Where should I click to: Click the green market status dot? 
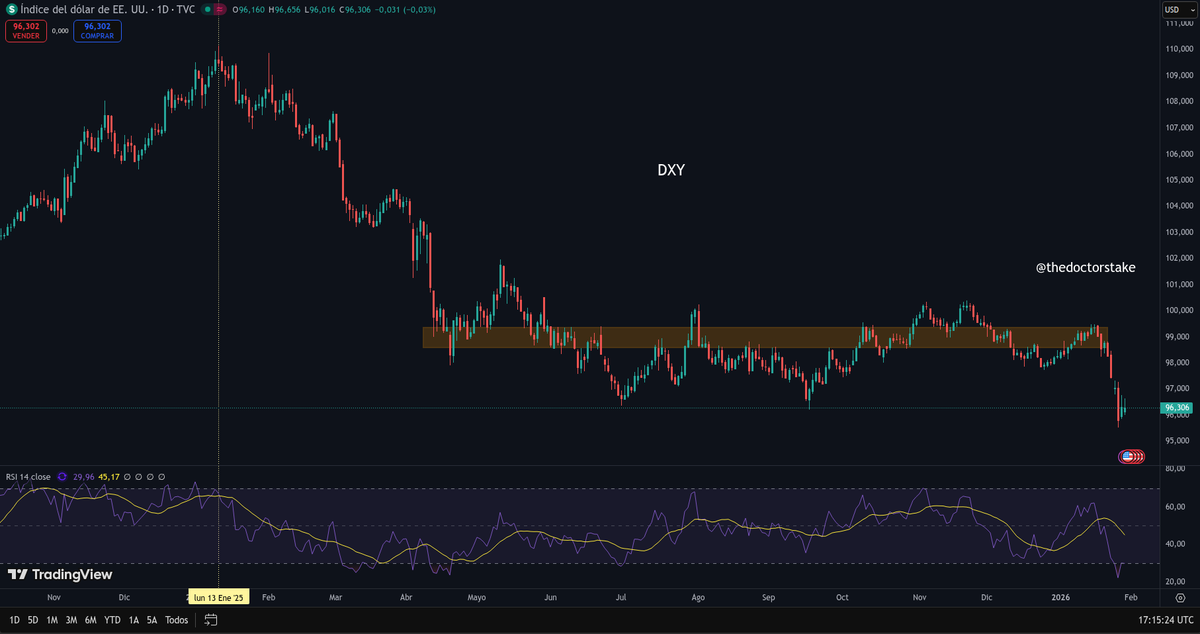[208, 9]
